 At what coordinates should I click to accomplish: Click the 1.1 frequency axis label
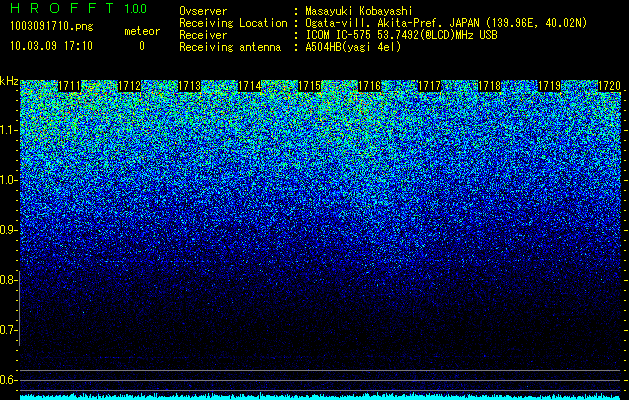(x=8, y=130)
